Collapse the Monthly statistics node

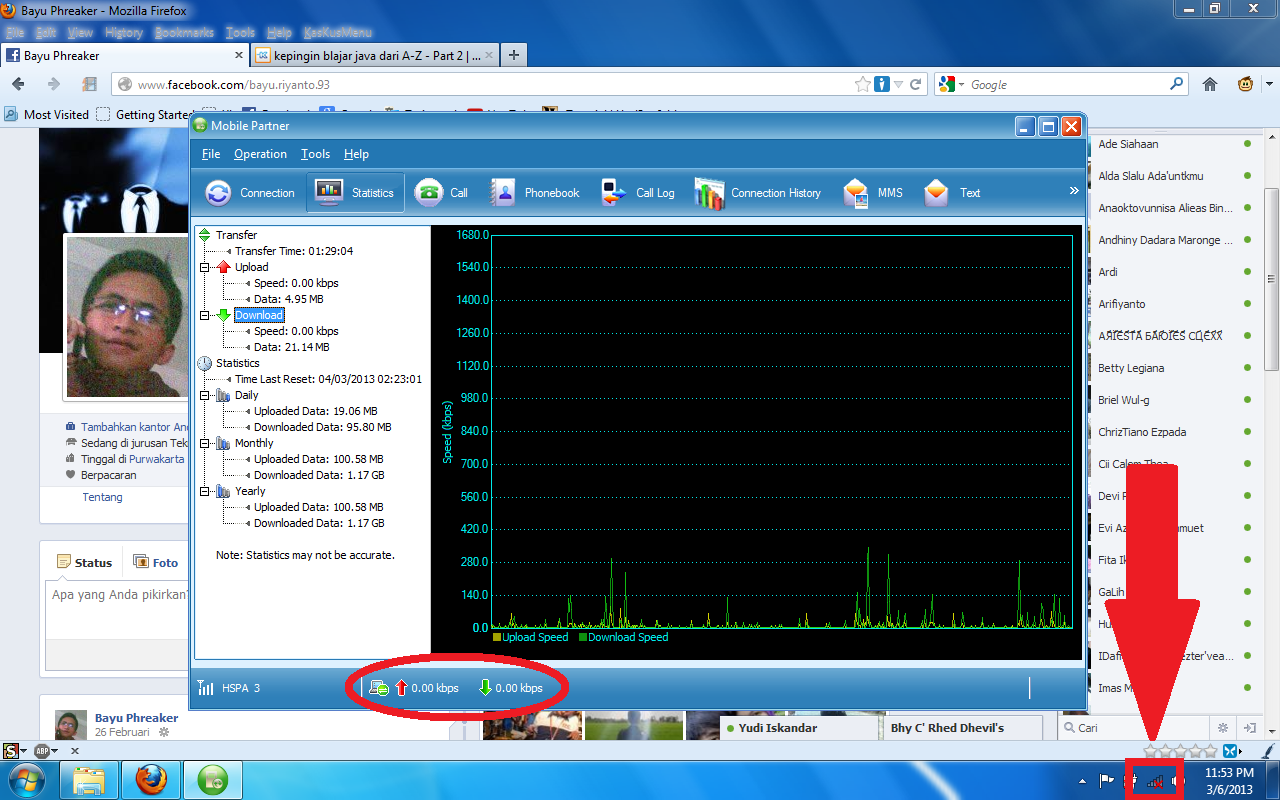205,443
